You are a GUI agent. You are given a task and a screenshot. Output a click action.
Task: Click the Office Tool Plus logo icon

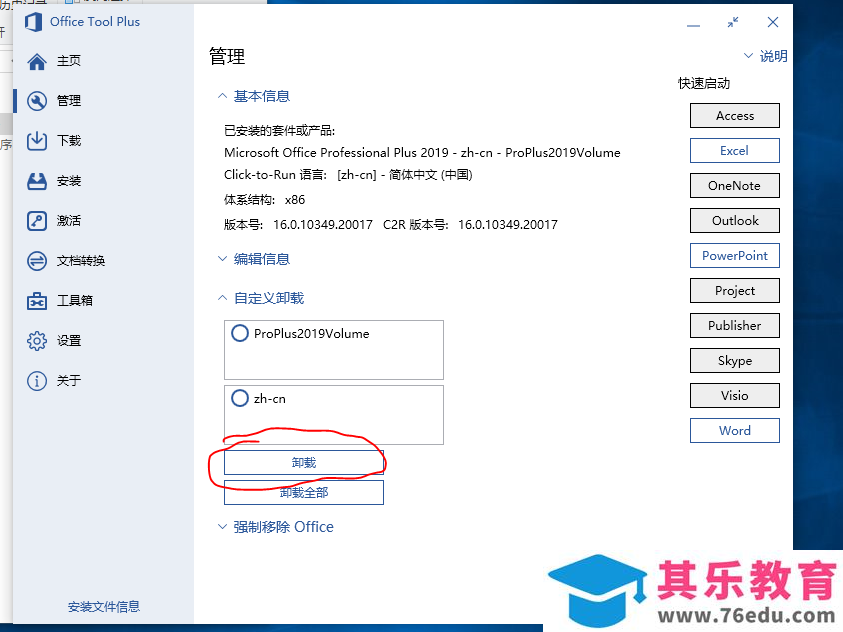[33, 22]
